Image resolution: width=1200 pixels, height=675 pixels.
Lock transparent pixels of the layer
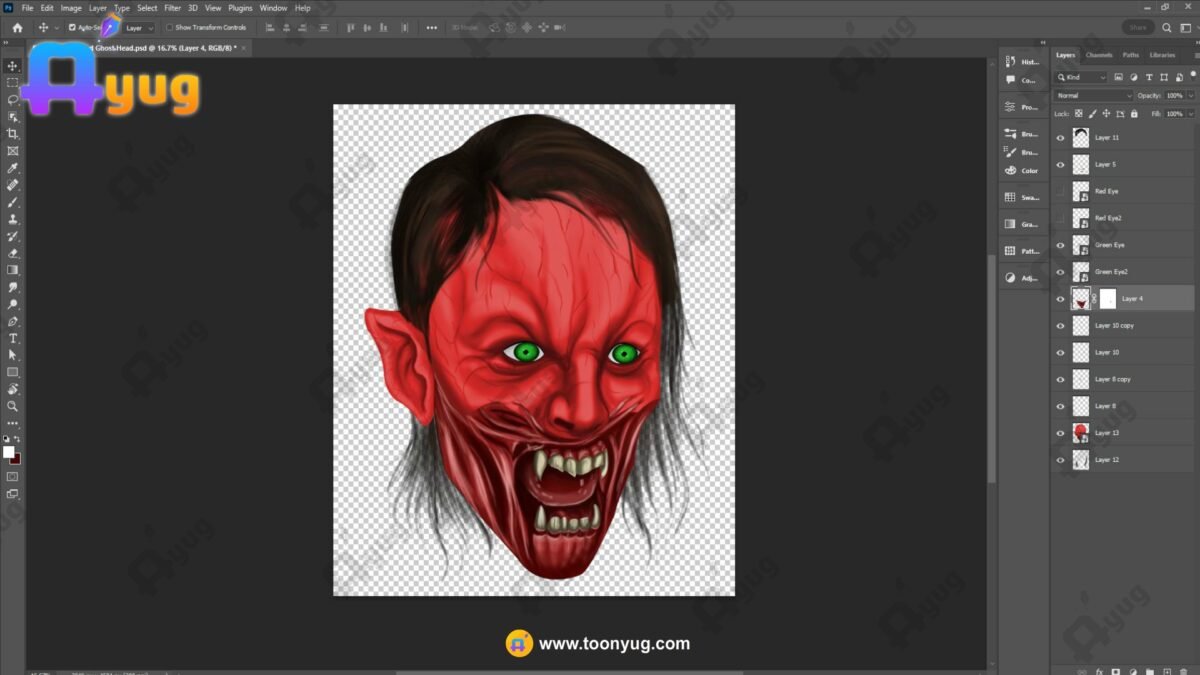coord(1078,114)
